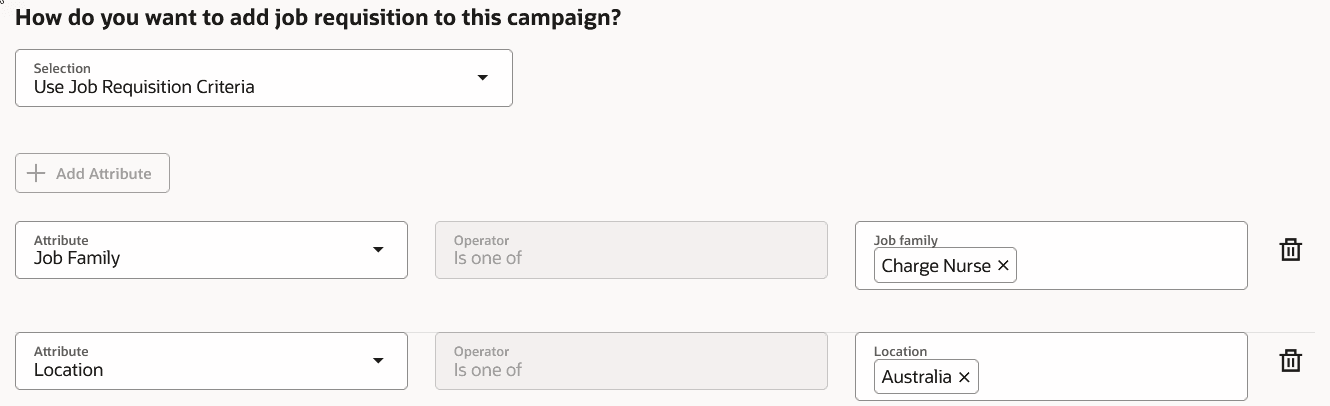Click the Location attribute value
Screen dimensions: 1330x406
coord(69,370)
